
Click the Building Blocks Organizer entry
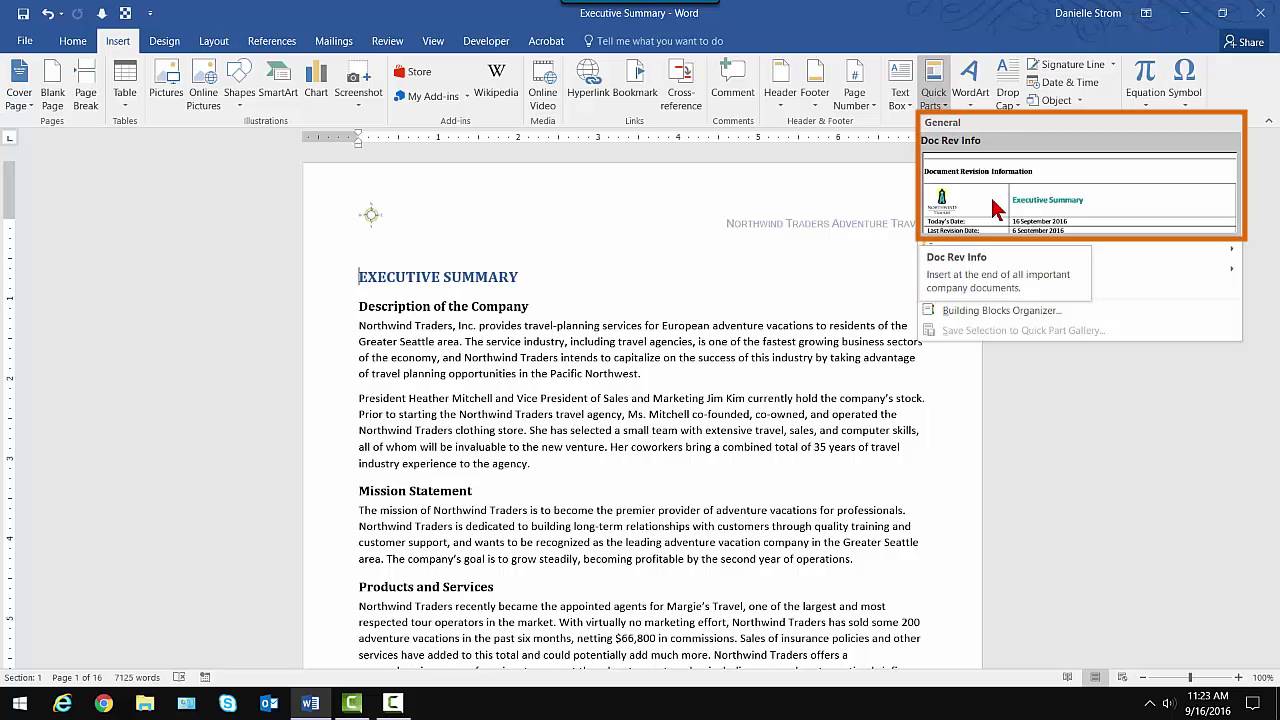[x=1001, y=310]
